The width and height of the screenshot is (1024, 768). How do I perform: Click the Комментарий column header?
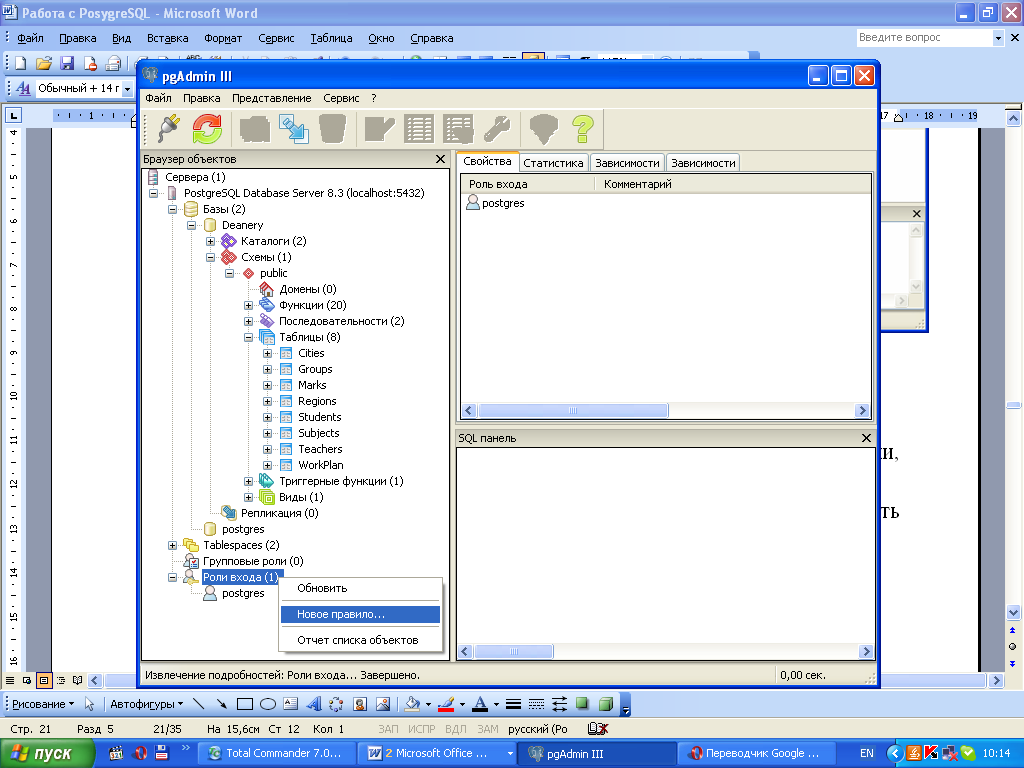coord(733,184)
